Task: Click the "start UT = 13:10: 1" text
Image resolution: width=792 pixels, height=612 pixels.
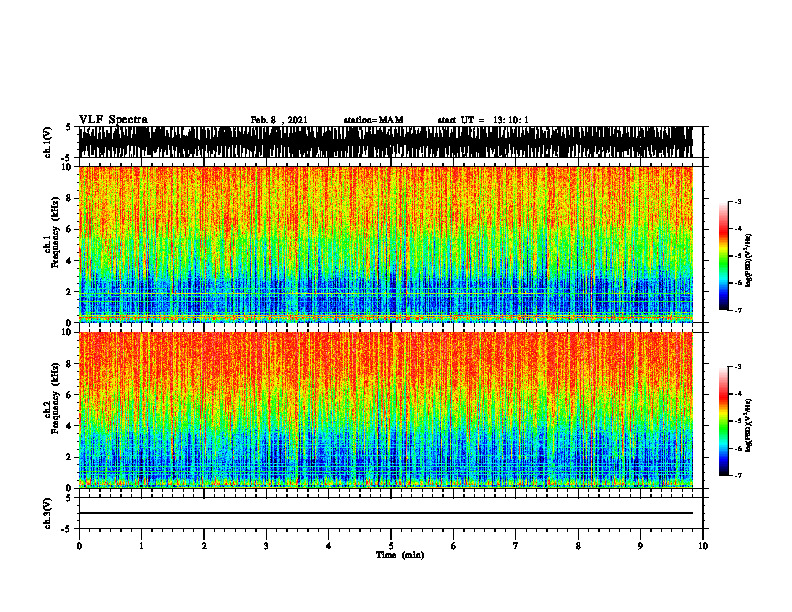Action: 483,120
